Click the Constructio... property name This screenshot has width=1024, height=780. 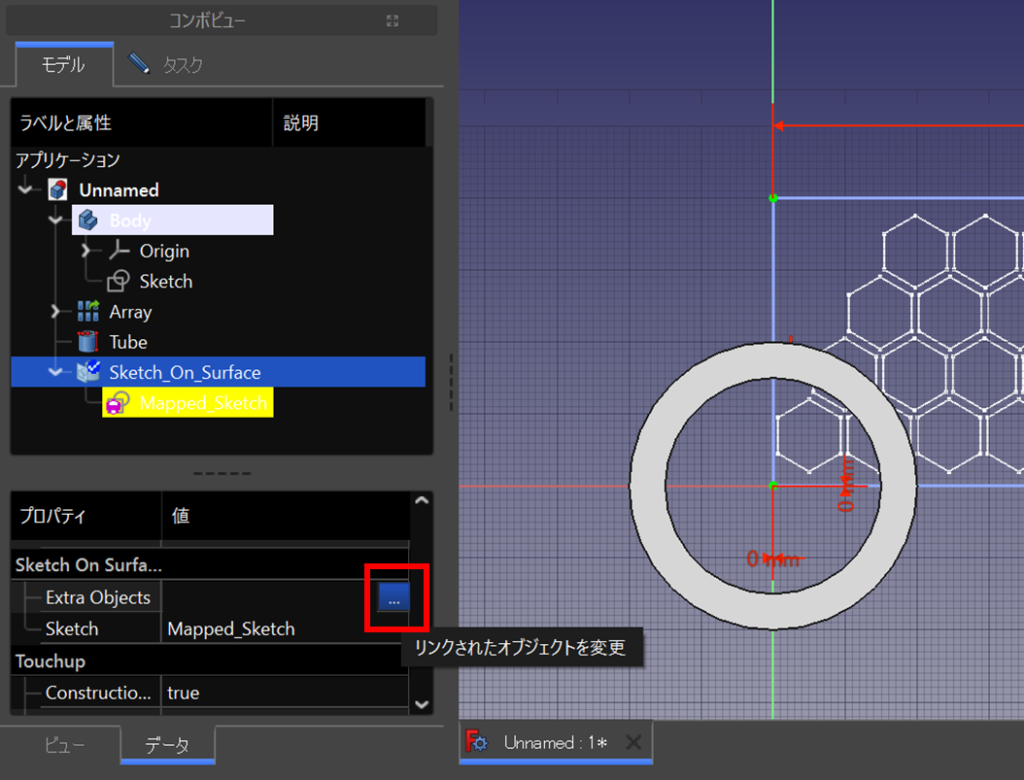point(98,692)
